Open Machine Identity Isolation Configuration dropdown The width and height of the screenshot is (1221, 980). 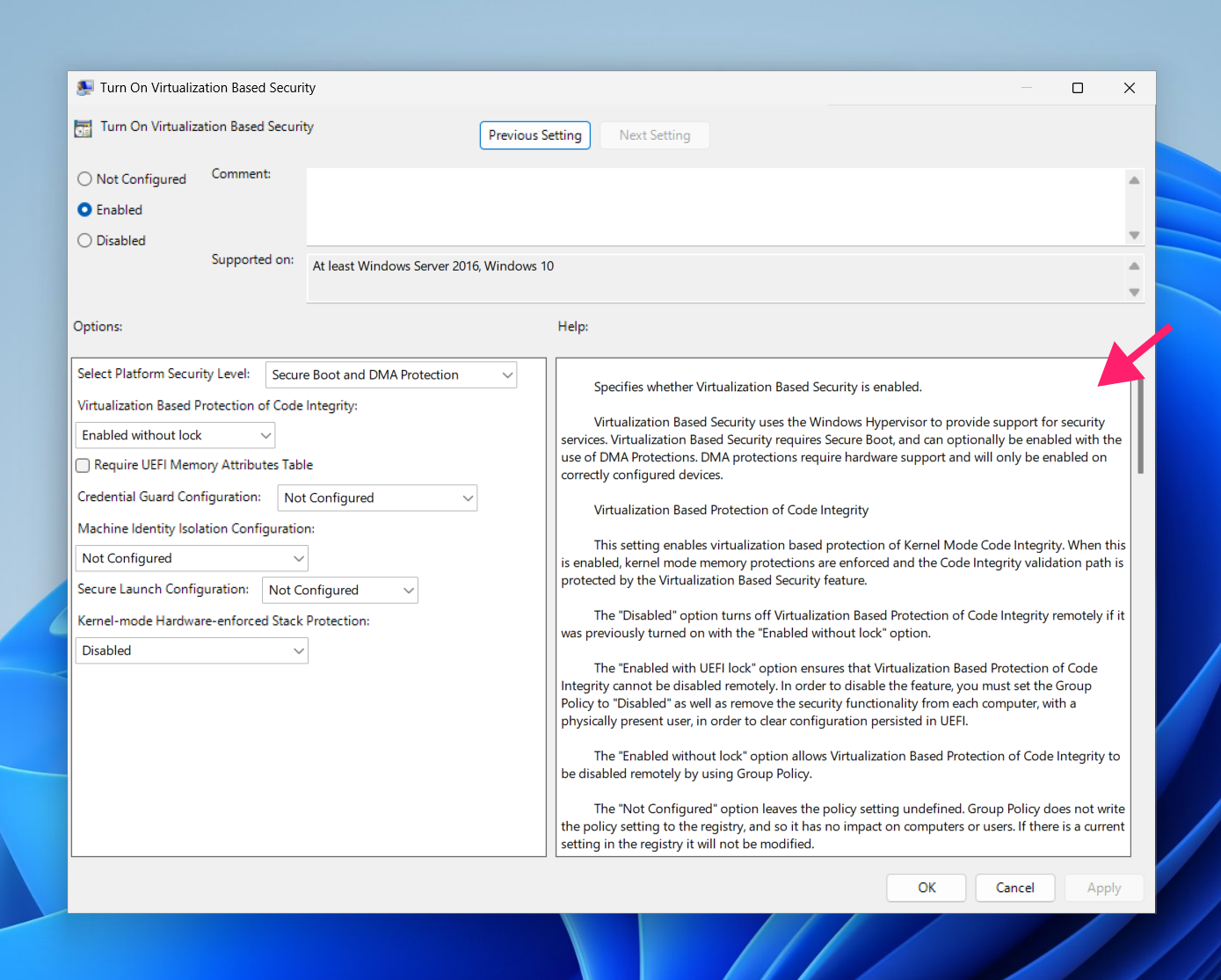pyautogui.click(x=192, y=559)
